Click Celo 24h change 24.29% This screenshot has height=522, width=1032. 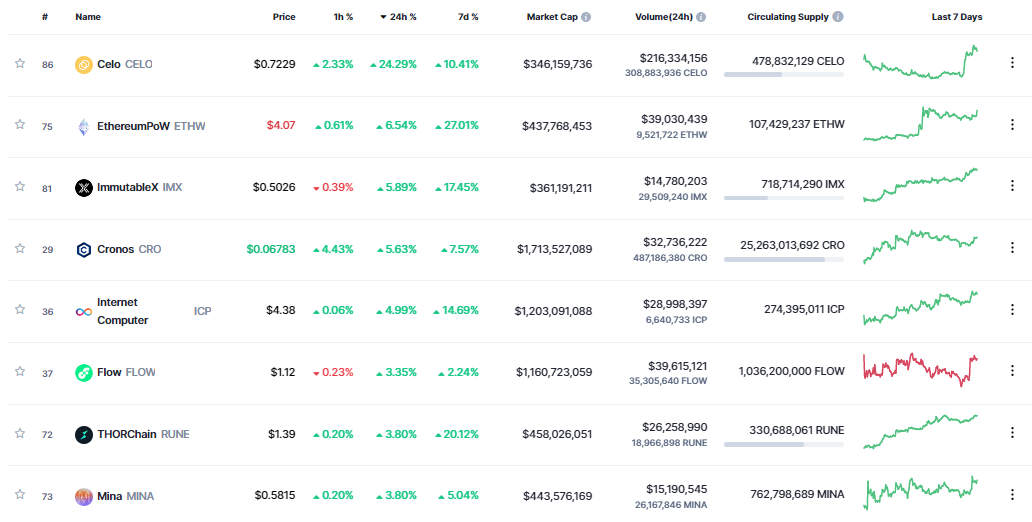point(393,65)
